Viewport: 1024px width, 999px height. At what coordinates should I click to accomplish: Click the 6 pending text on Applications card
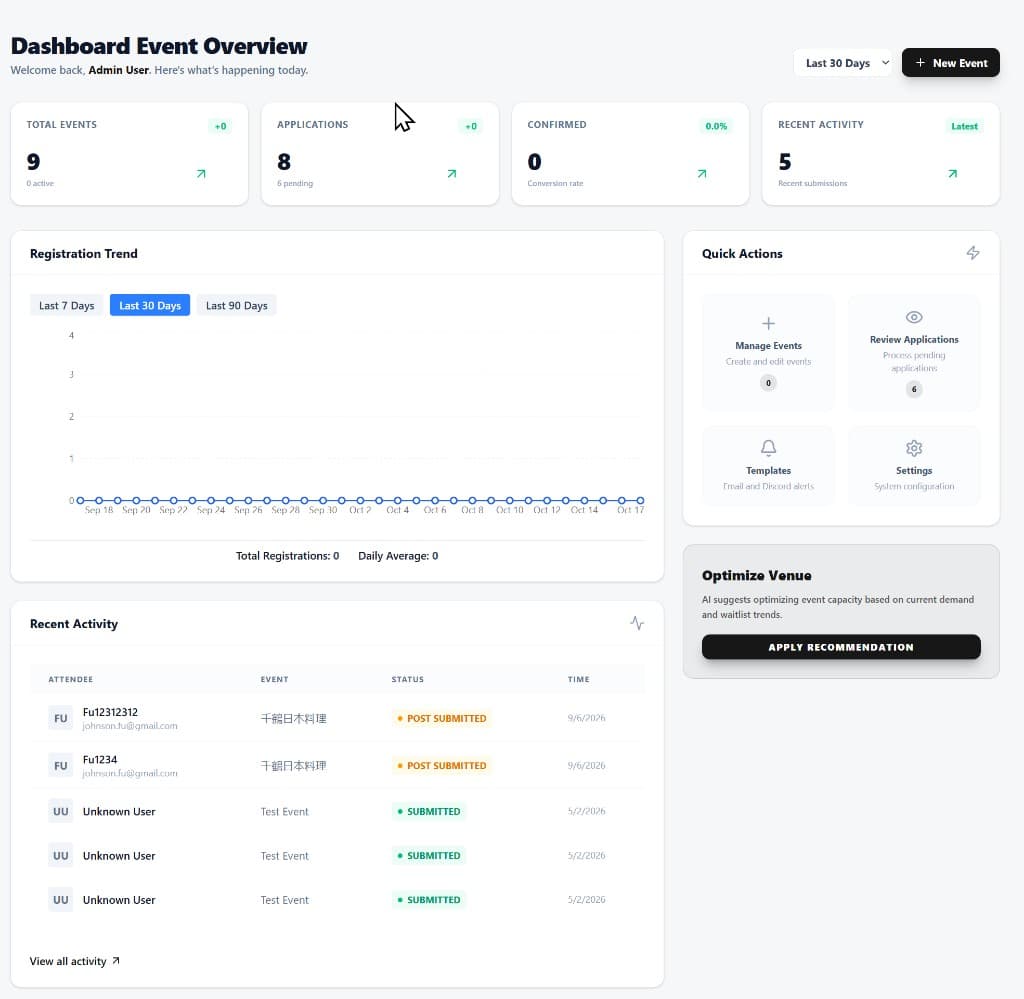295,183
